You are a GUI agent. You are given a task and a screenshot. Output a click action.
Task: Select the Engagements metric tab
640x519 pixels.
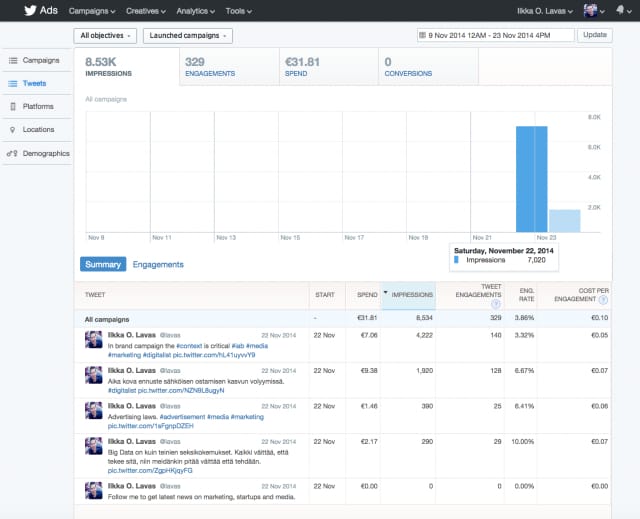coord(227,67)
